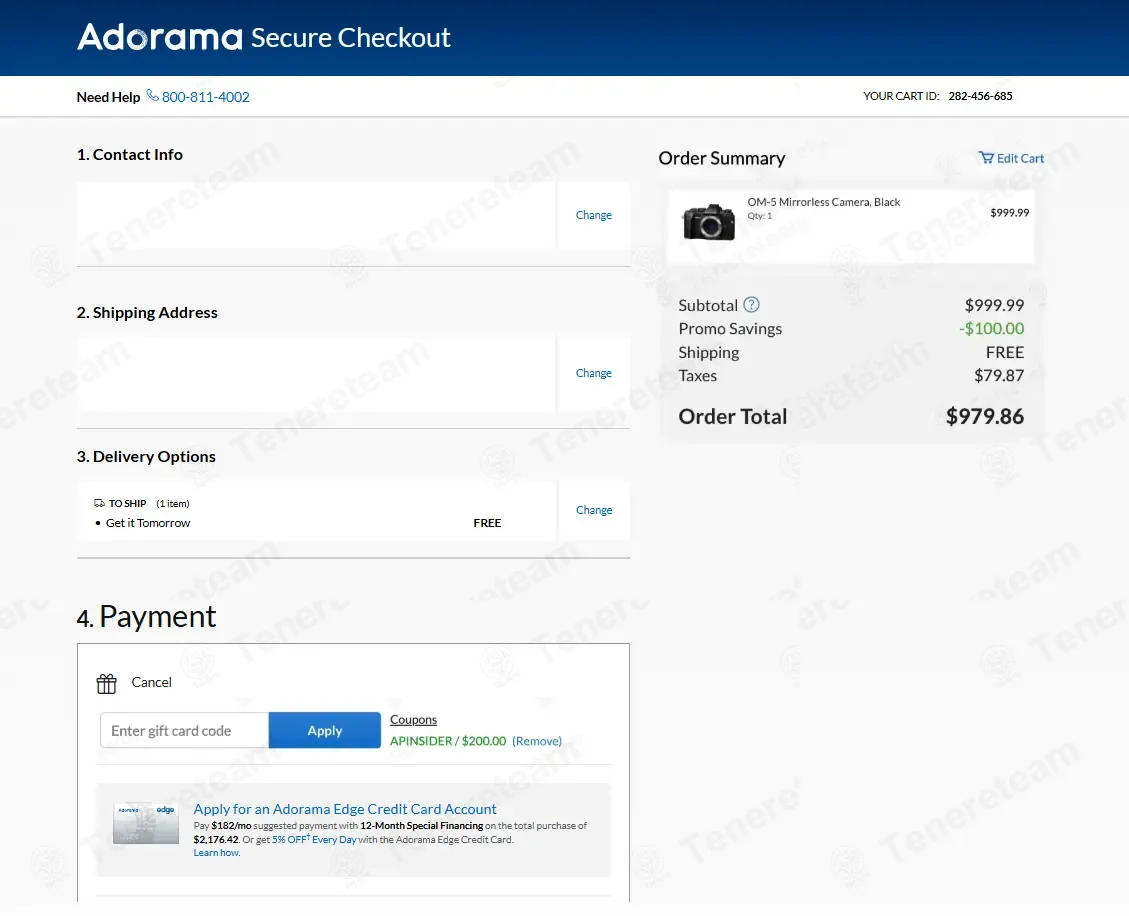This screenshot has width=1129, height=916.
Task: Apply for an Adorama Edge Credit Card Account
Action: point(345,809)
